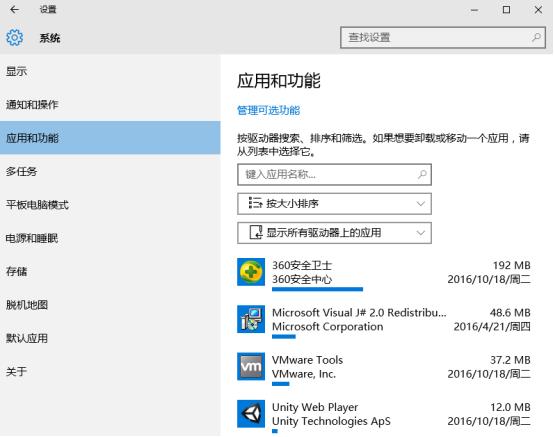Click the 键入应用名称 search field
The height and width of the screenshot is (437, 554).
[x=334, y=174]
